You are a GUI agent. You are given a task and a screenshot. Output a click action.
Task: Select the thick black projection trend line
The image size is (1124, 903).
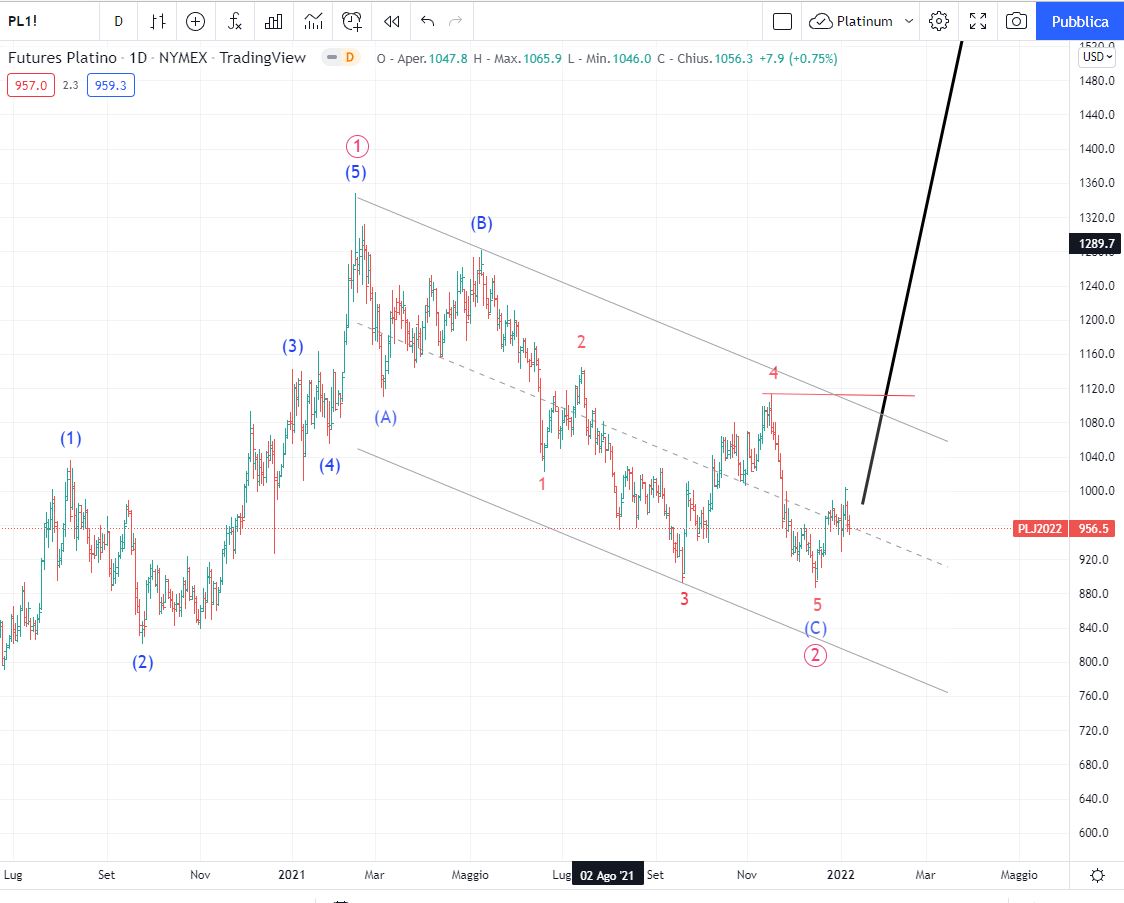pos(912,272)
